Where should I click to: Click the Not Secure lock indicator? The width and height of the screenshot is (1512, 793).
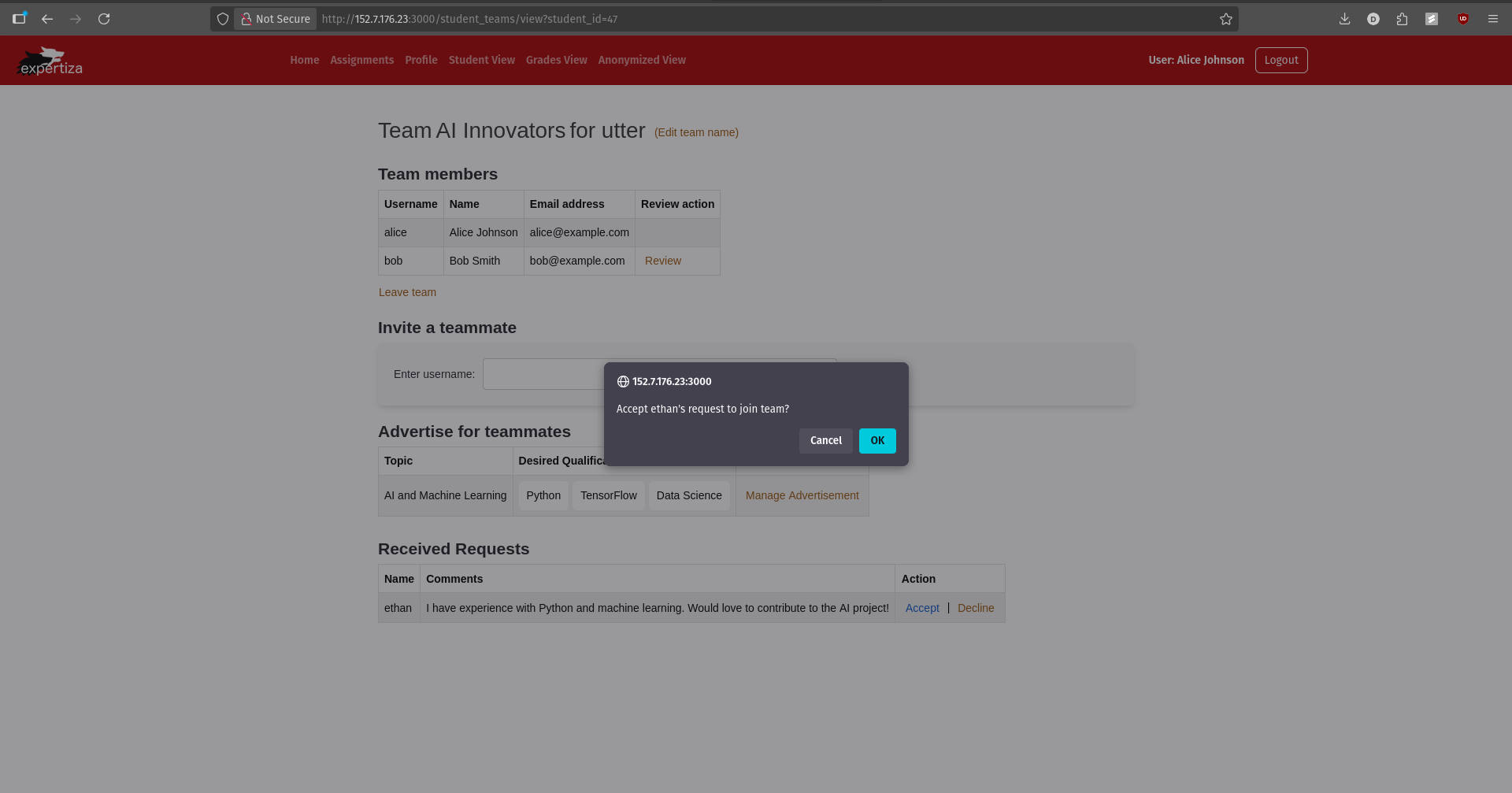[x=275, y=19]
